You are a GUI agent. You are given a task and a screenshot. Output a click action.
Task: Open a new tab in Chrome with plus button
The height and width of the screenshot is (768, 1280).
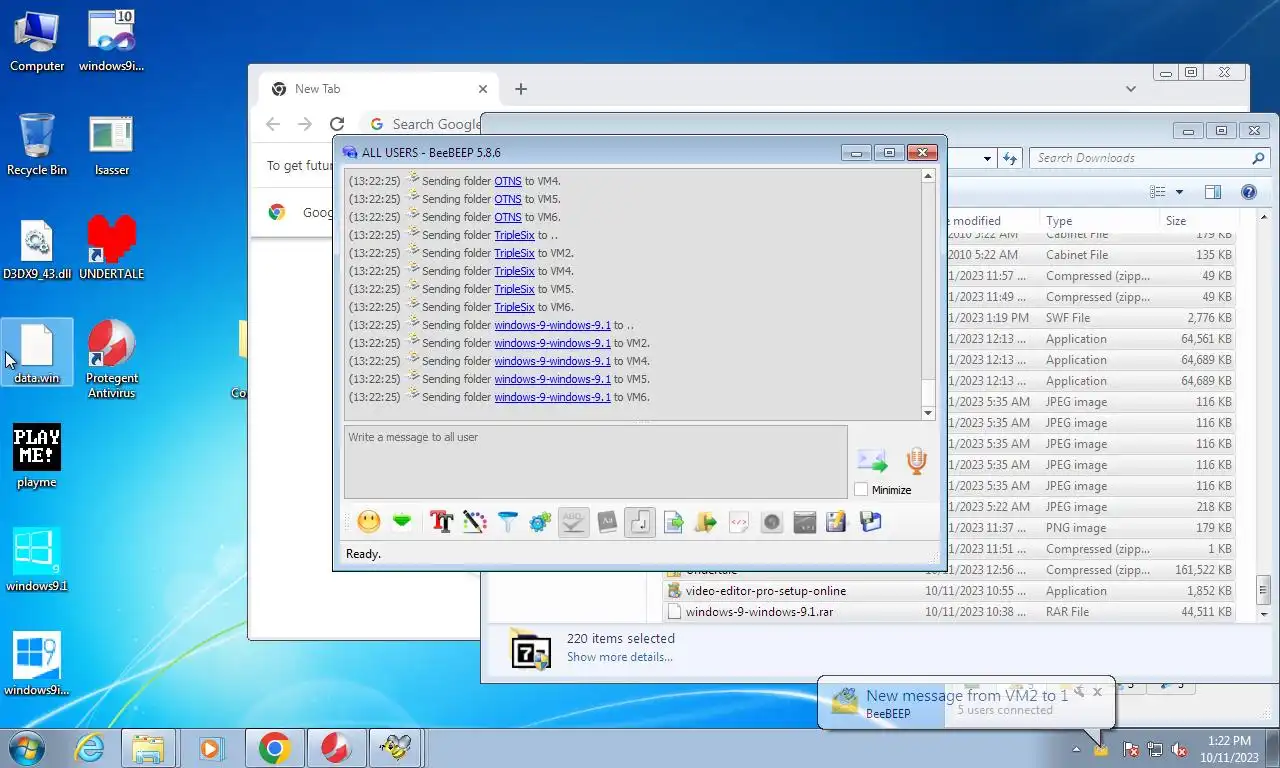click(x=520, y=89)
